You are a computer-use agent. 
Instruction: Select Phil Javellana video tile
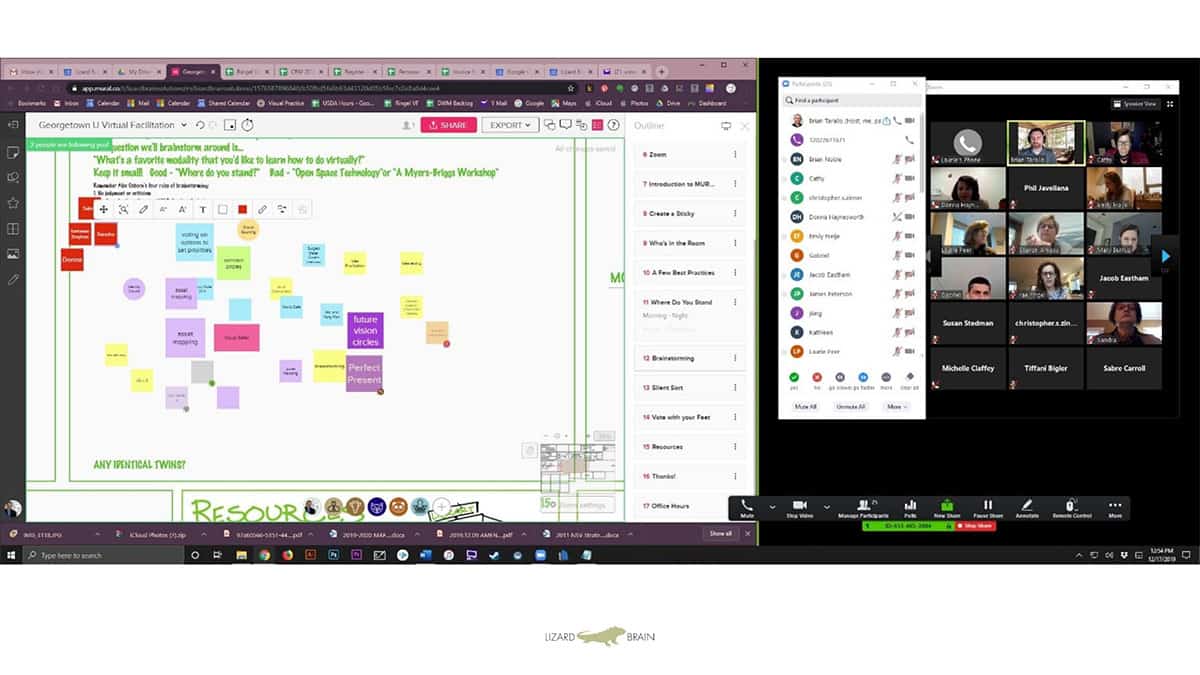tap(1047, 187)
